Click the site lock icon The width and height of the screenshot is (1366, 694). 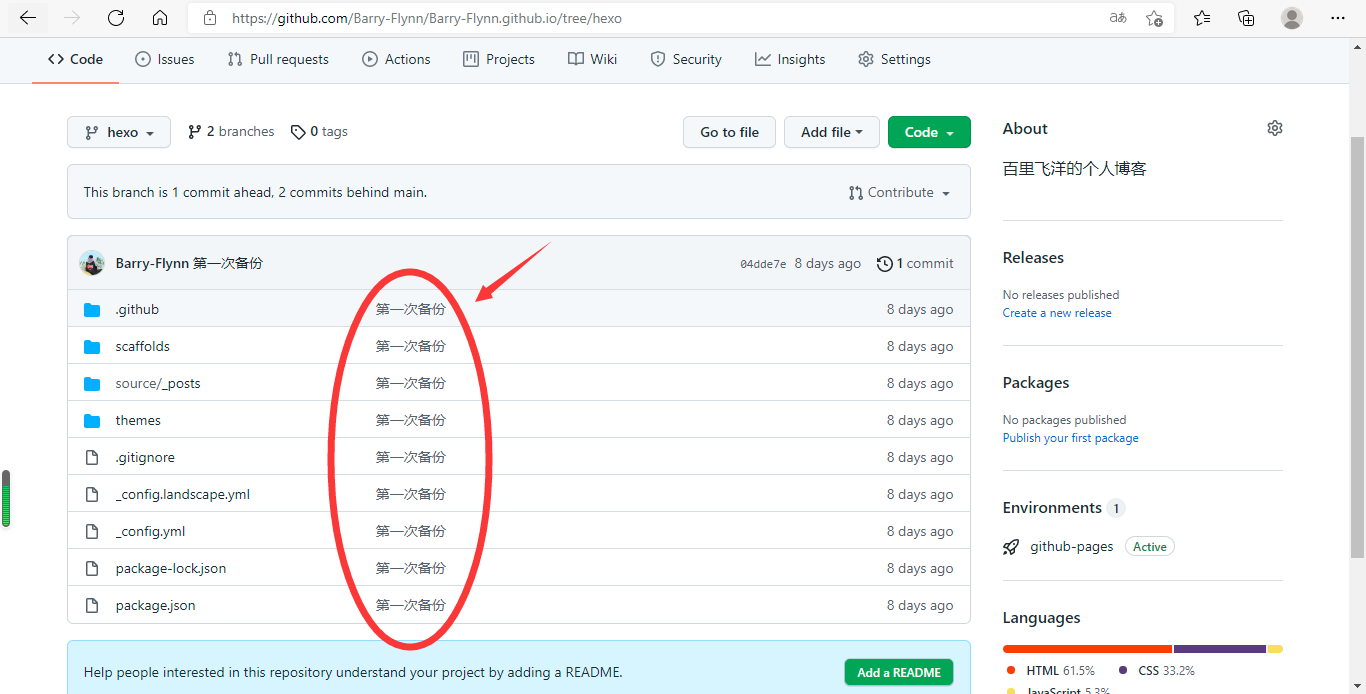[x=209, y=18]
